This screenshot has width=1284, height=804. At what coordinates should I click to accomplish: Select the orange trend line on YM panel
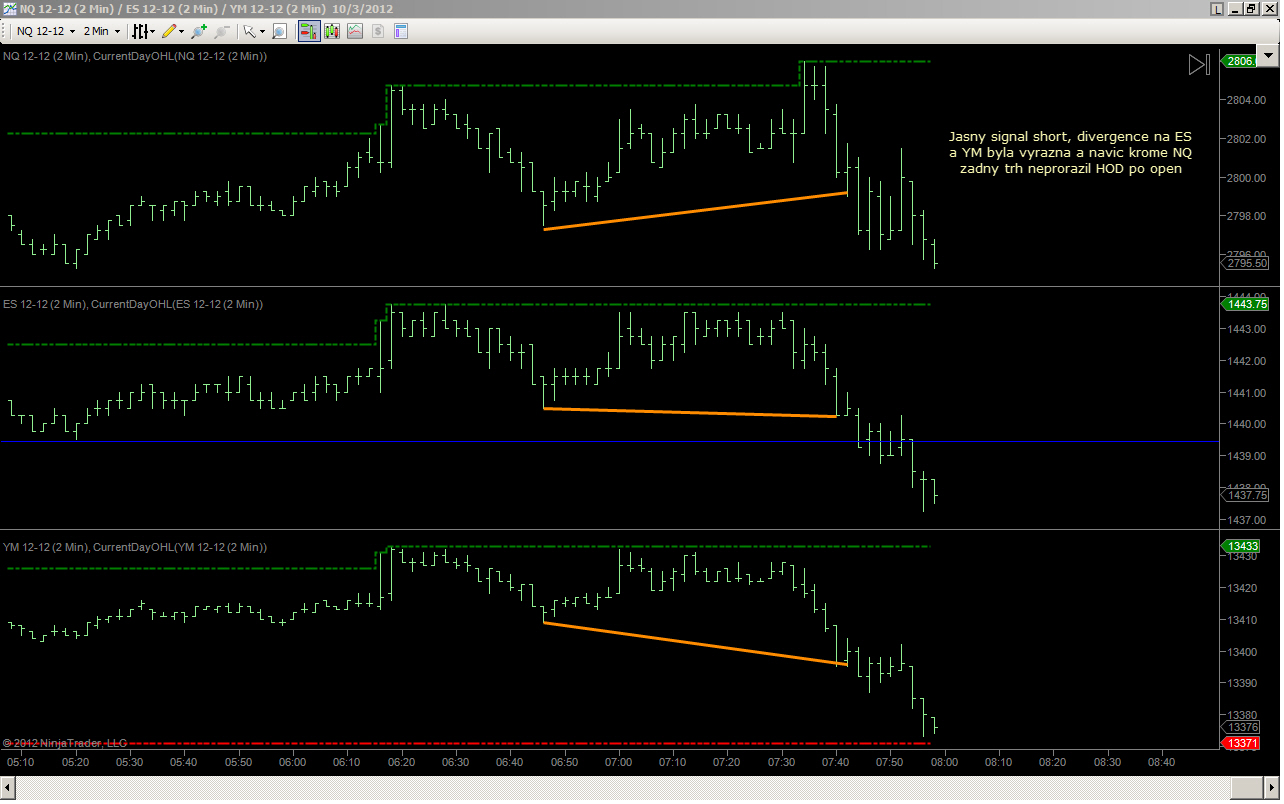[695, 643]
